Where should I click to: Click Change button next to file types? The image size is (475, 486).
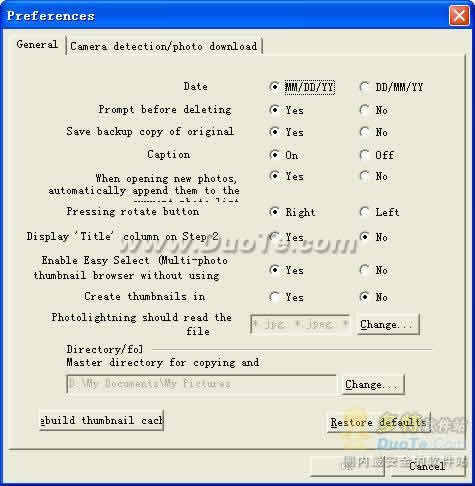click(388, 324)
